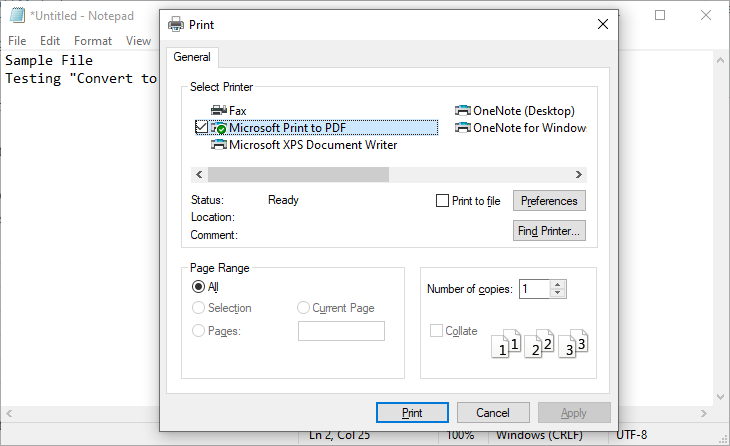730x446 pixels.
Task: Choose the OneNote for Windows printer icon
Action: (x=463, y=128)
